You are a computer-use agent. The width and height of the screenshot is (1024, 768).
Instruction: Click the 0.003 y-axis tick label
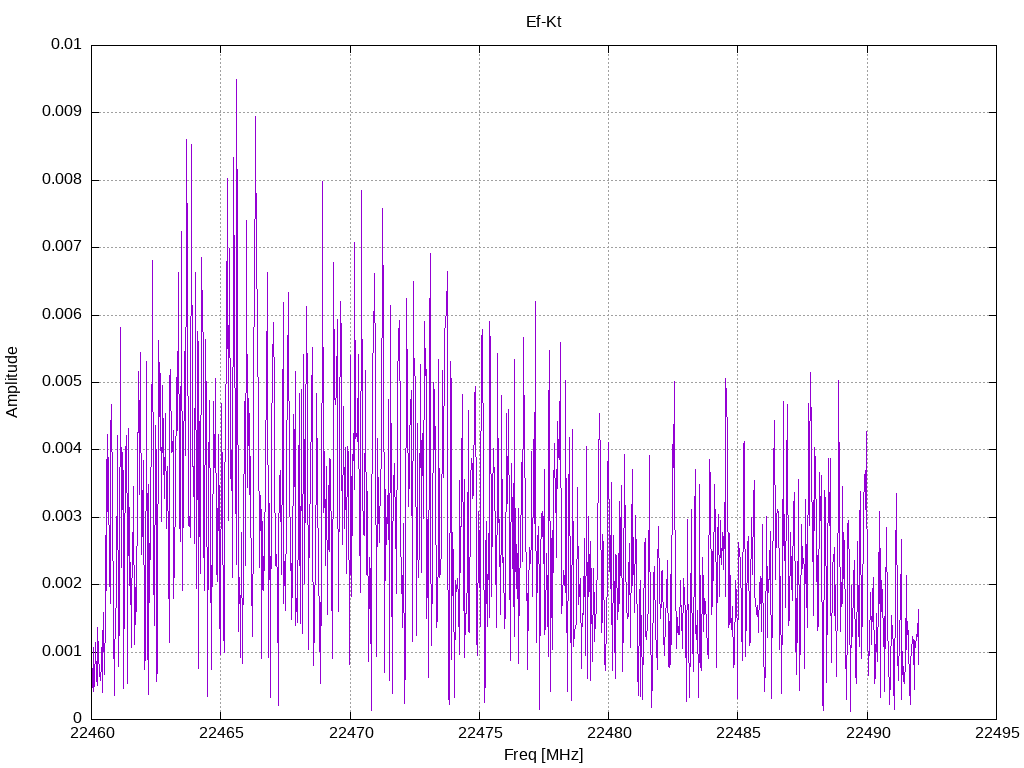[62, 517]
